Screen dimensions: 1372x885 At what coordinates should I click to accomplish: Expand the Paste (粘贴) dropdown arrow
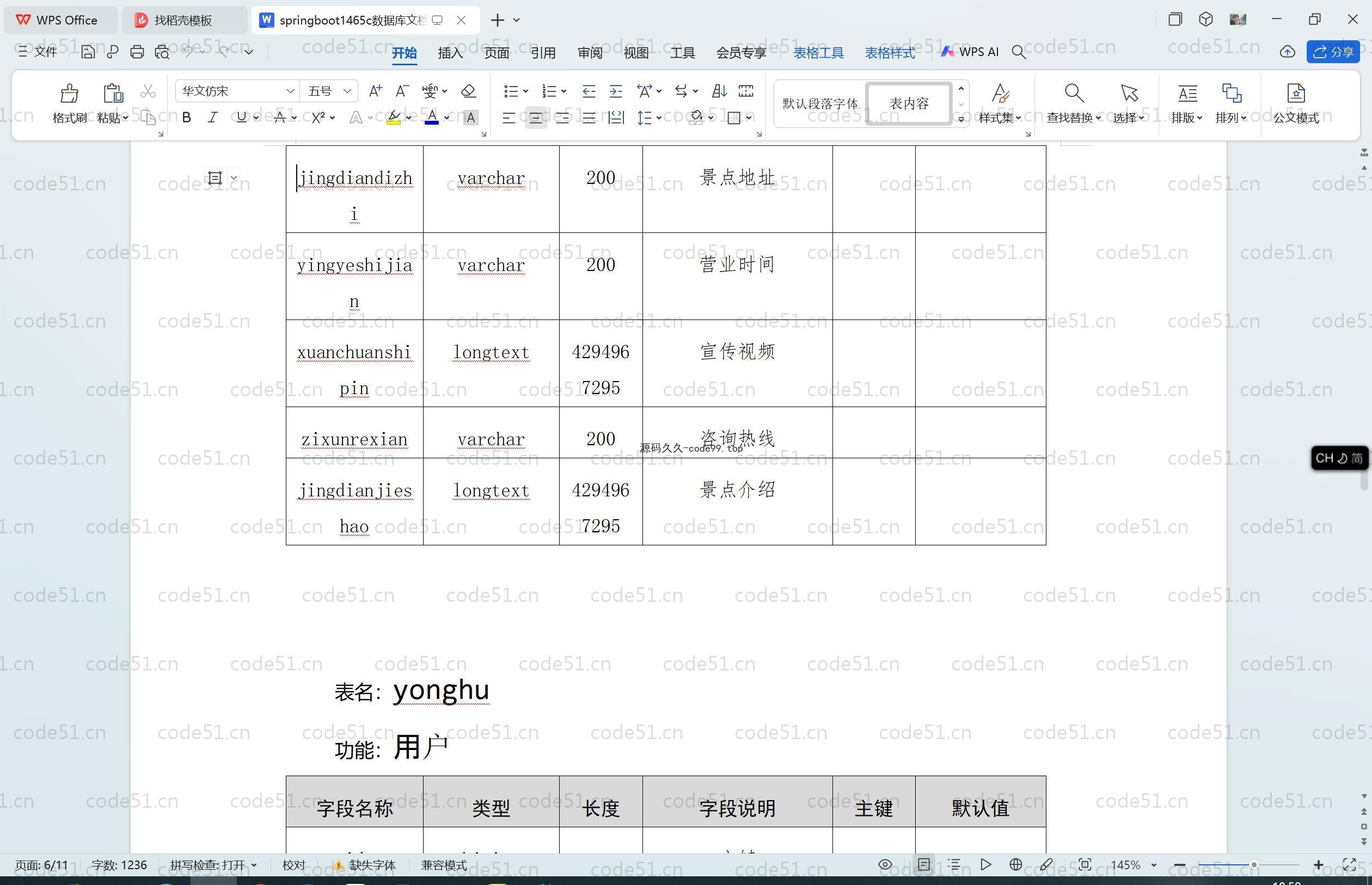[x=125, y=118]
